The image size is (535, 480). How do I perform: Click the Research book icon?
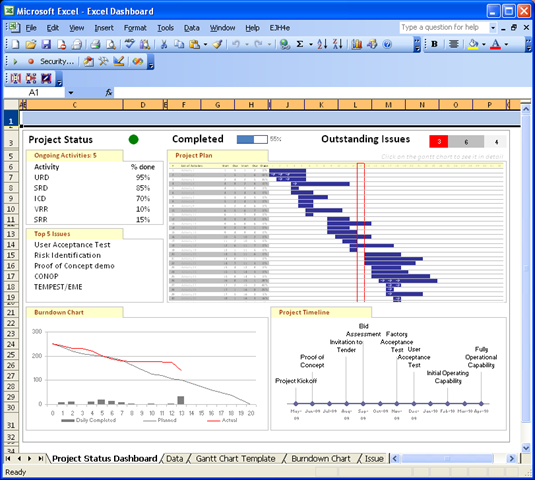[145, 44]
